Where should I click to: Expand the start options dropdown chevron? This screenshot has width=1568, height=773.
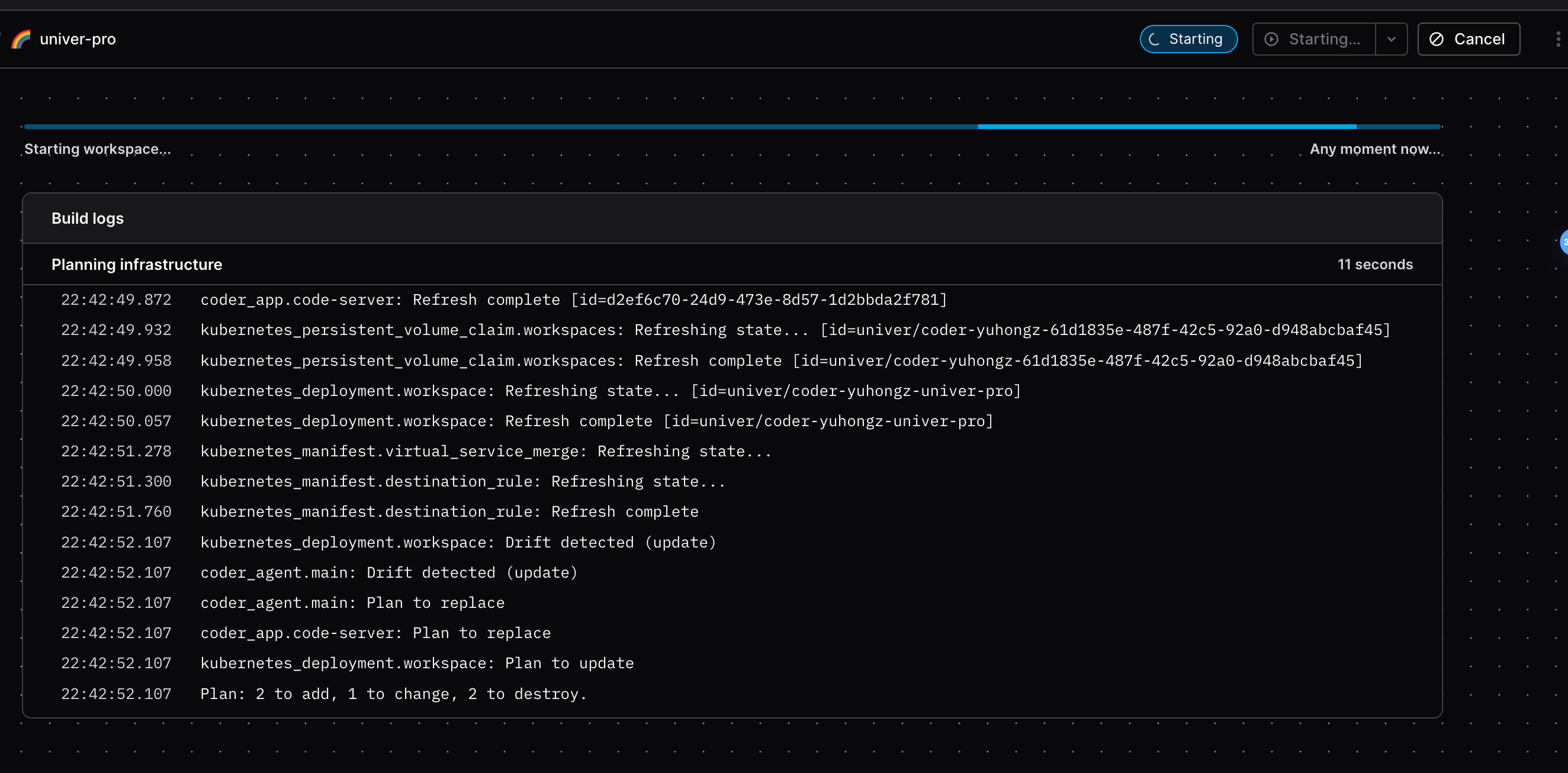click(1391, 40)
